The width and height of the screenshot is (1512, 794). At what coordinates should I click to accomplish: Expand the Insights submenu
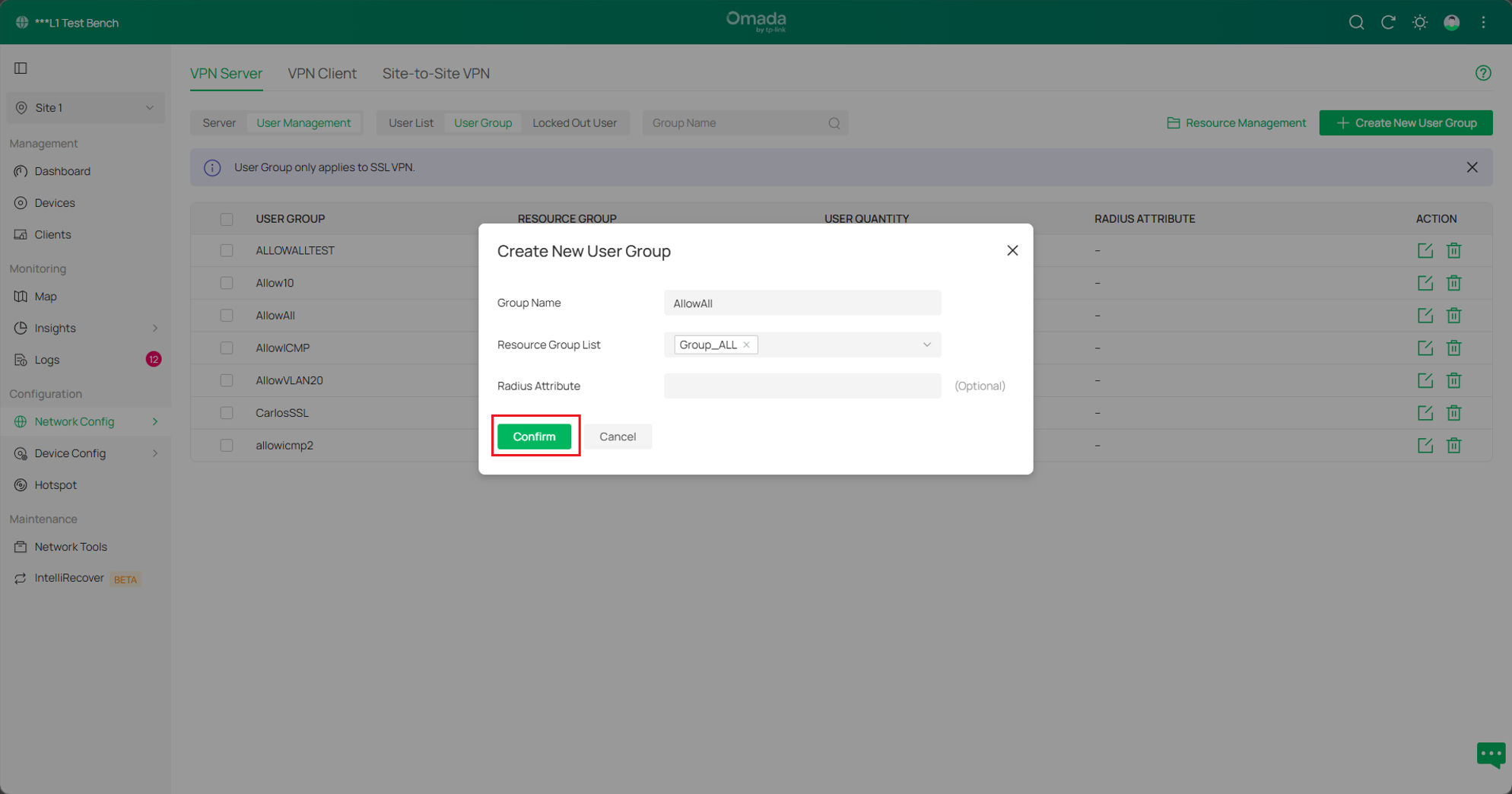155,329
